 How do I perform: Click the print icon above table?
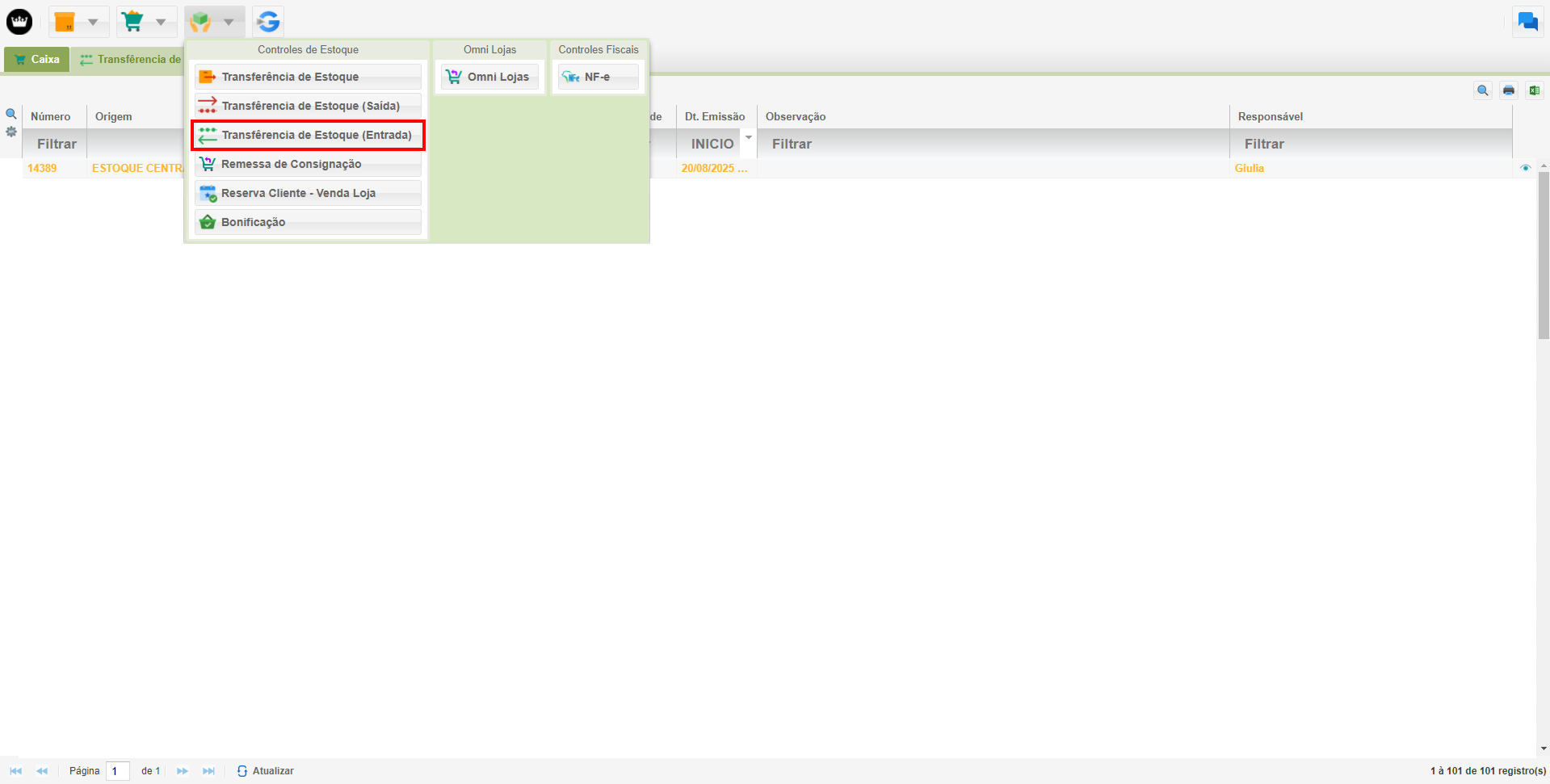[1508, 90]
